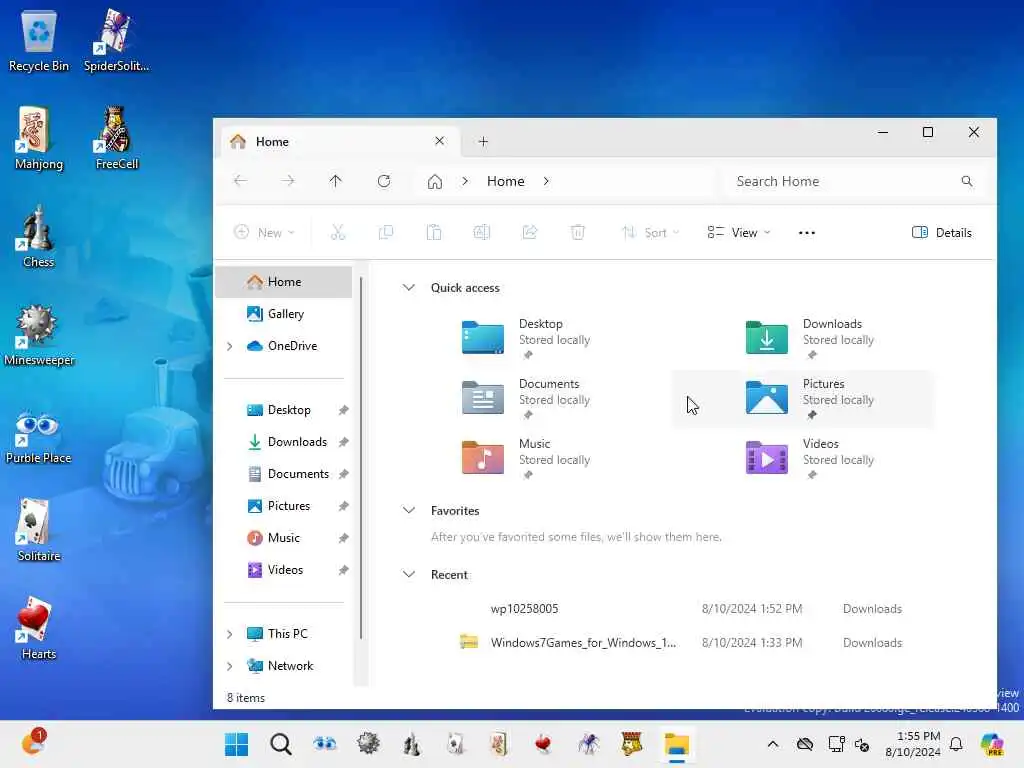Open the clock showing 1:55 PM

[913, 744]
